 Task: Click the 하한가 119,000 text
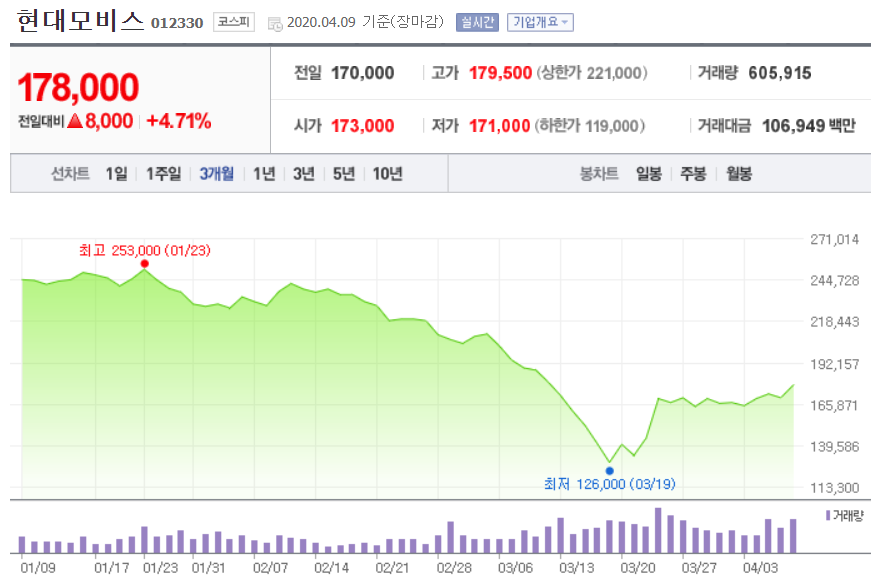590,126
